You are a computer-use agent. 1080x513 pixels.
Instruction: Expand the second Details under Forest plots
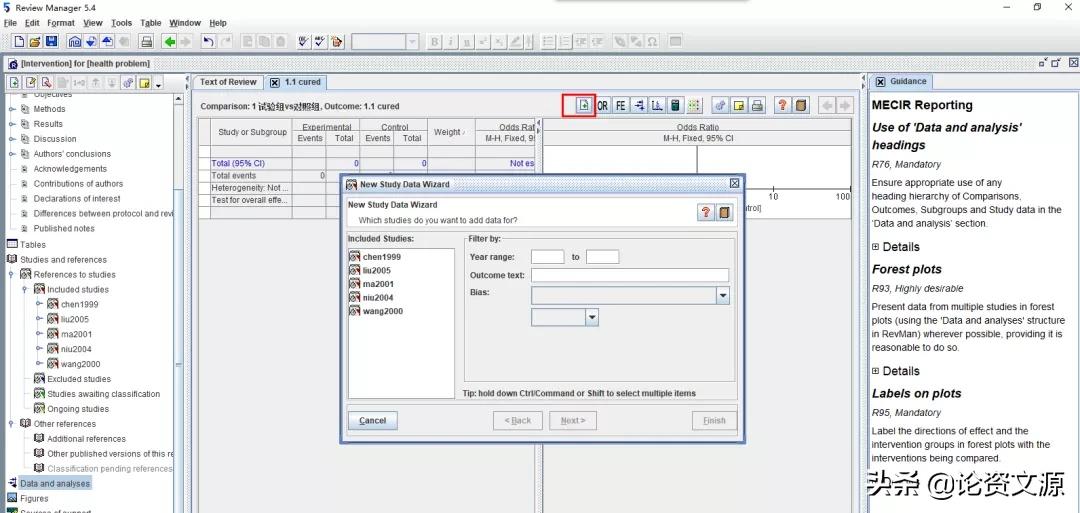click(x=875, y=371)
